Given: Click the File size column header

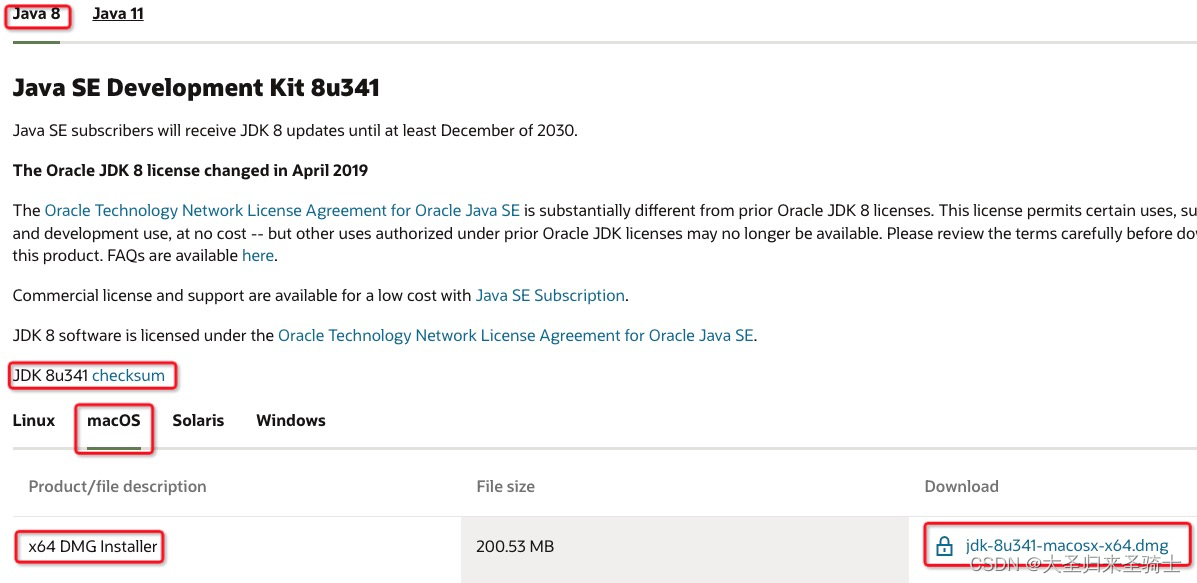Looking at the screenshot, I should [x=505, y=486].
